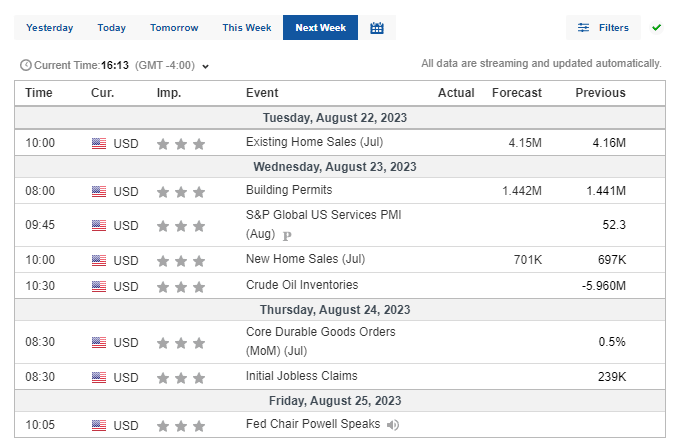This screenshot has width=675, height=447.
Task: Click US flag in Services PMI row
Action: [99, 225]
